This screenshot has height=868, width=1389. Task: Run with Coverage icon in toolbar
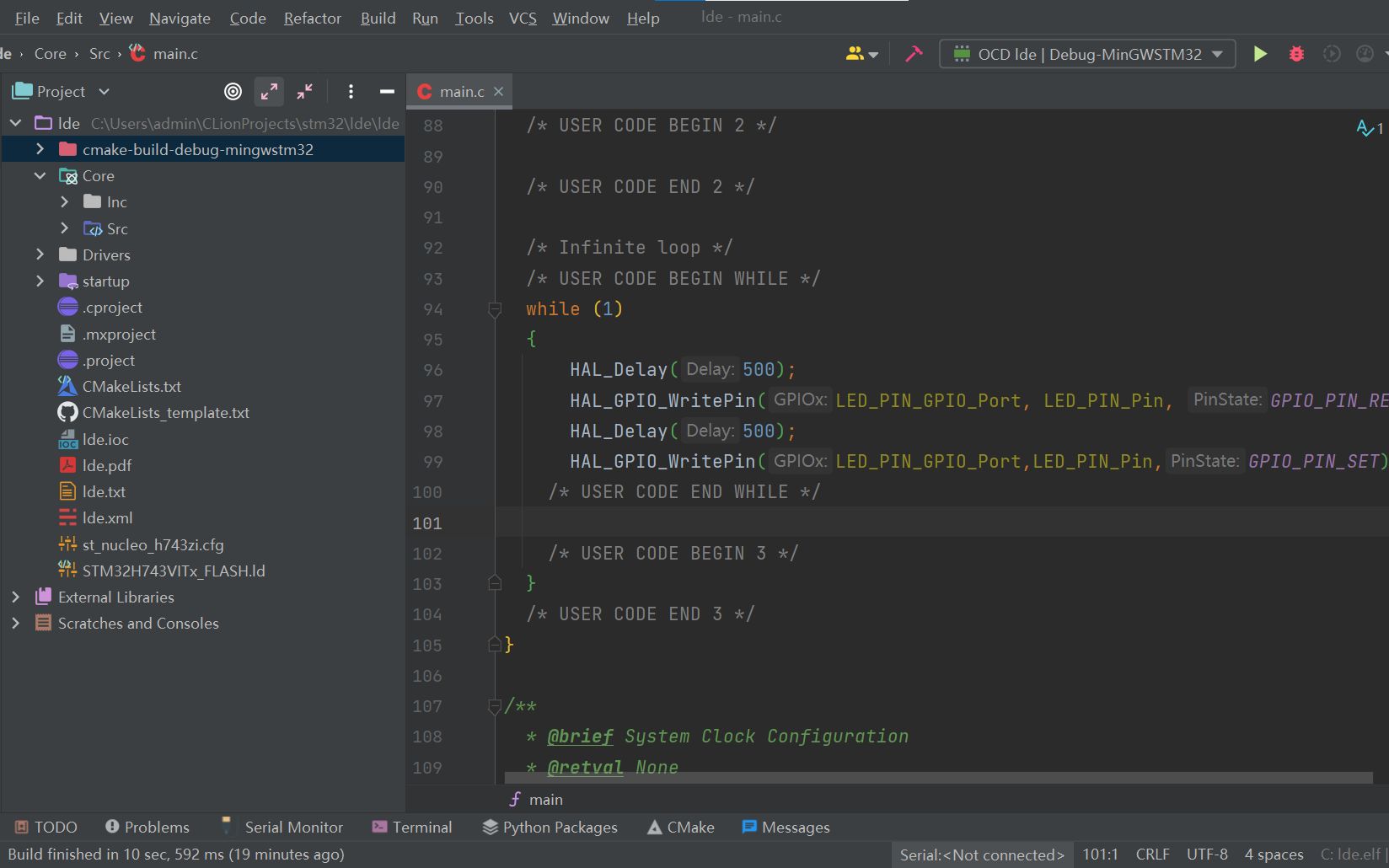[x=1332, y=53]
